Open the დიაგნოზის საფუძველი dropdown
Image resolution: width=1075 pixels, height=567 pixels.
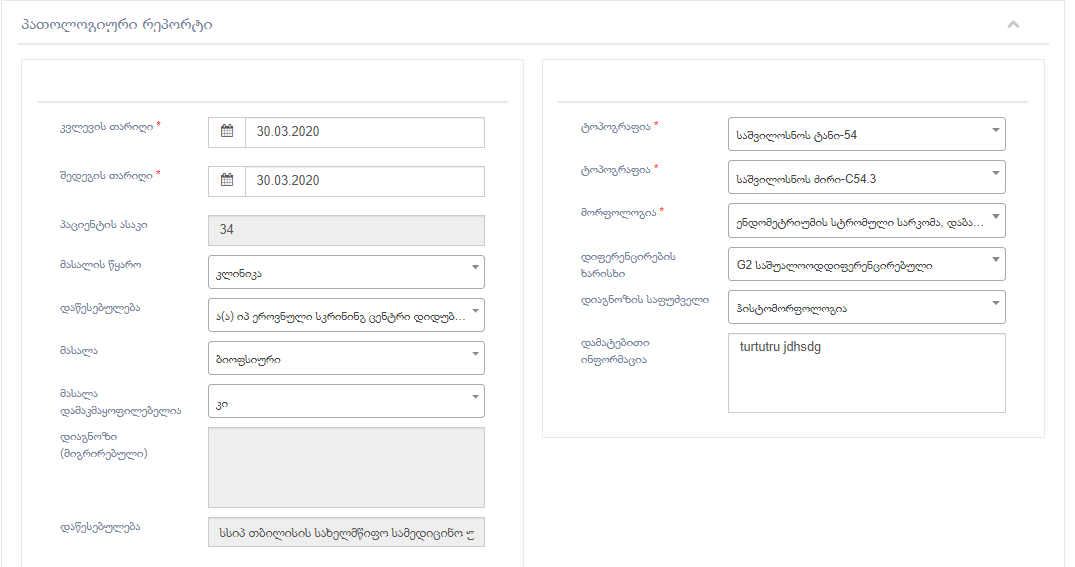pyautogui.click(x=866, y=307)
